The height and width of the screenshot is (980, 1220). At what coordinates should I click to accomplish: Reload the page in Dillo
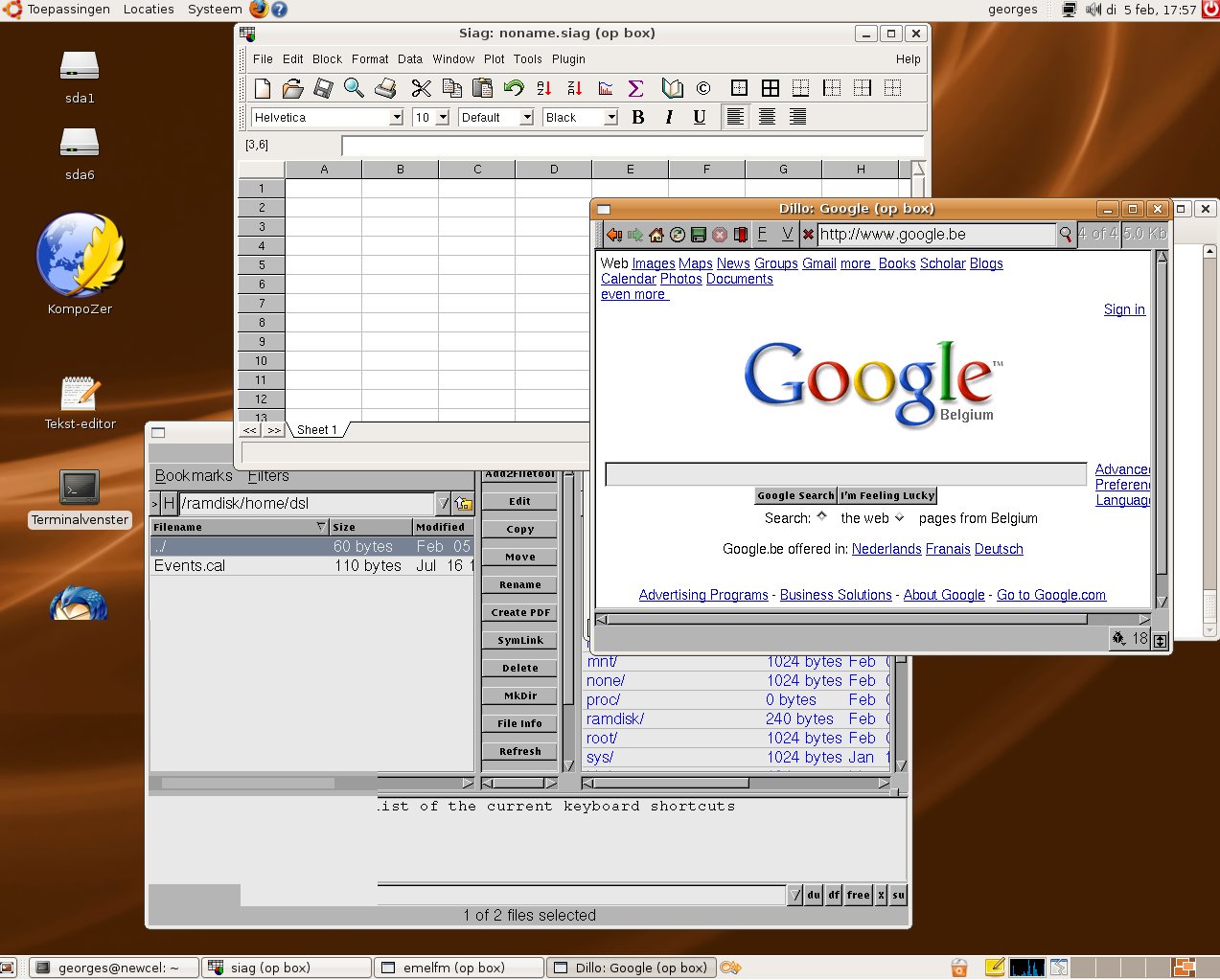678,235
